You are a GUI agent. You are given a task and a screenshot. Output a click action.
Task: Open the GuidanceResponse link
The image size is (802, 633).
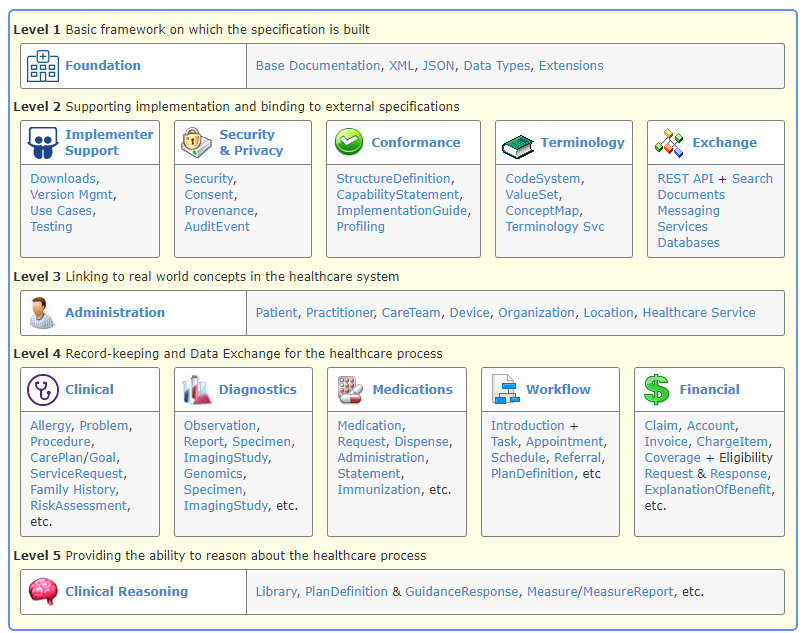[461, 592]
